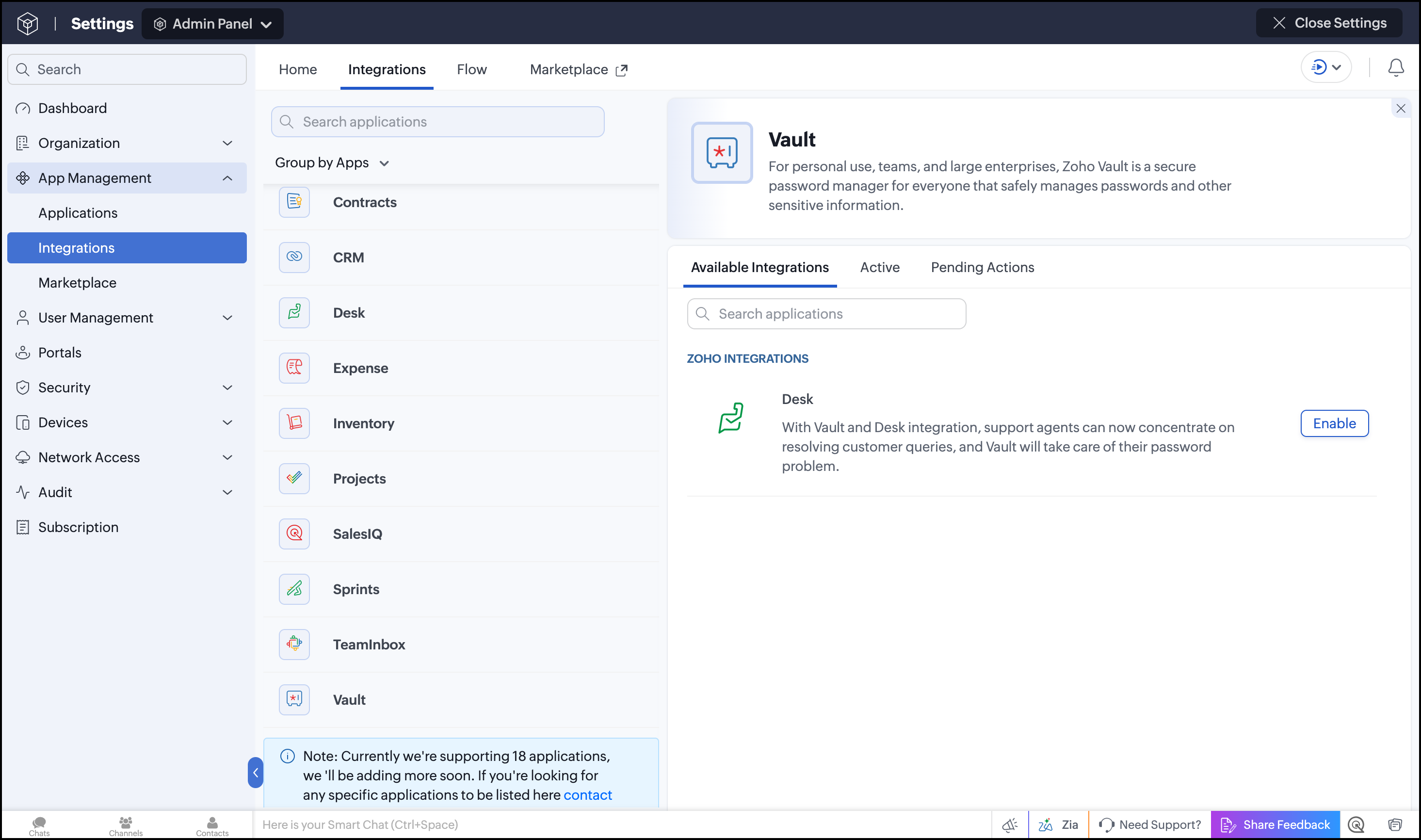Click the Expense app icon

point(294,368)
